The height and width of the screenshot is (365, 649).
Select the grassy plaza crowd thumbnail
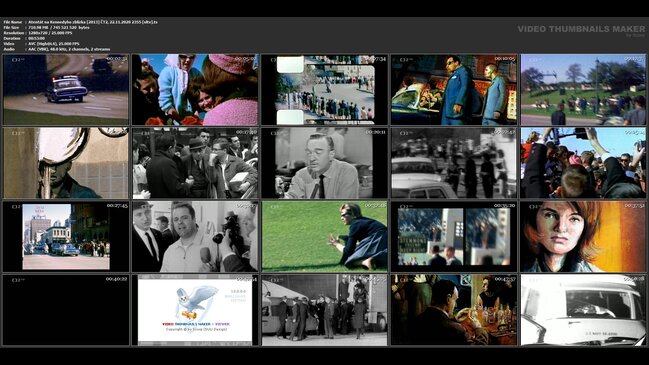[x=583, y=89]
